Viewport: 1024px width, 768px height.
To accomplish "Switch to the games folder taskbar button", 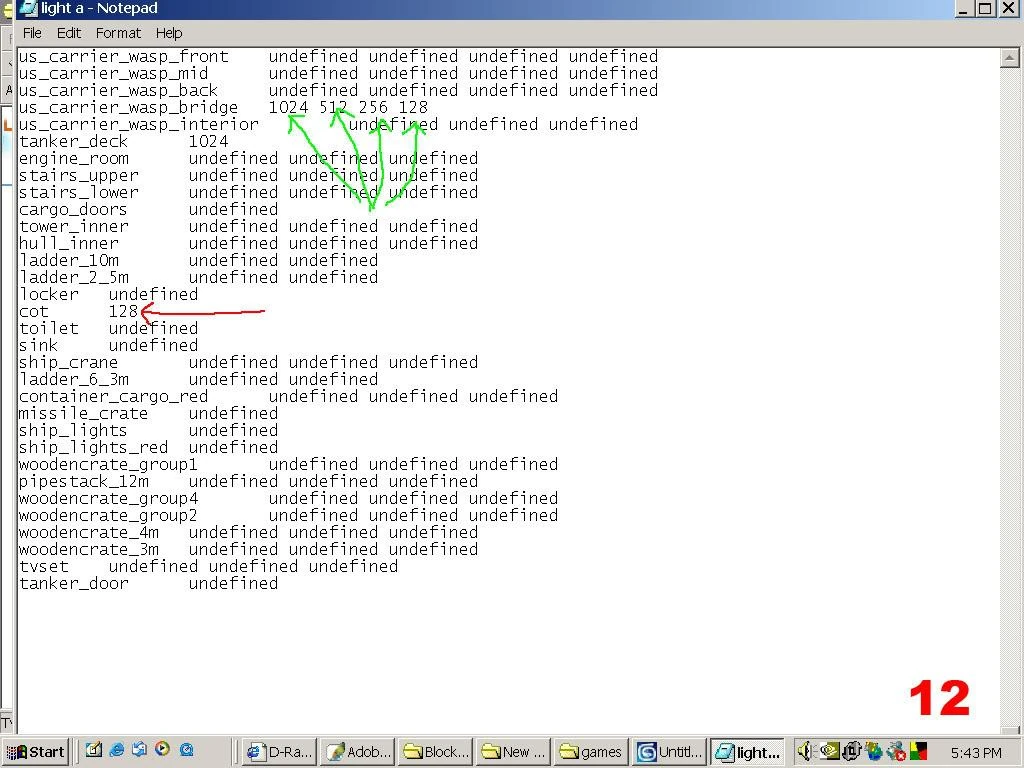I will tap(591, 752).
